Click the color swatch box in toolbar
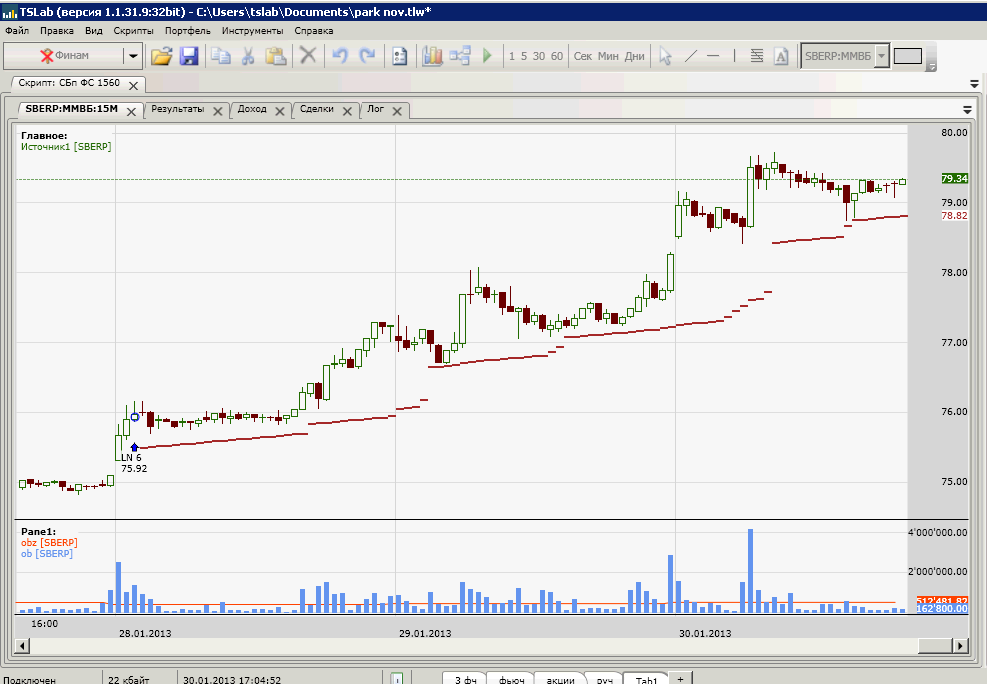 pos(907,56)
